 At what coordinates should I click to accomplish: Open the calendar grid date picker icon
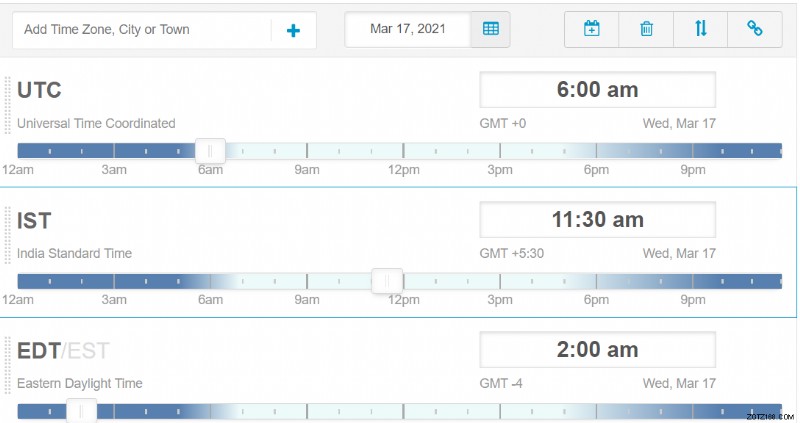490,29
